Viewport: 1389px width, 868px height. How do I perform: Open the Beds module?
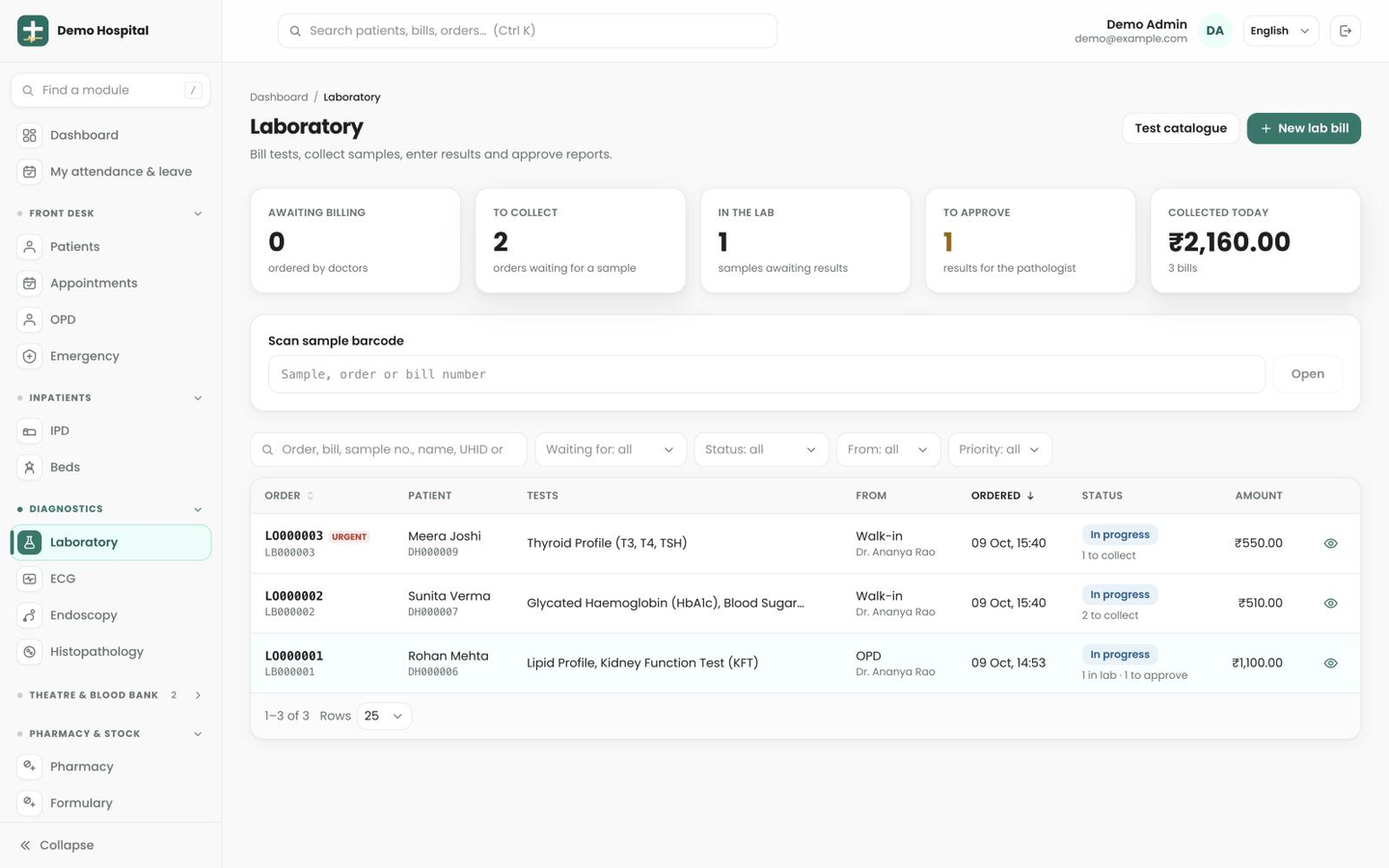point(111,468)
